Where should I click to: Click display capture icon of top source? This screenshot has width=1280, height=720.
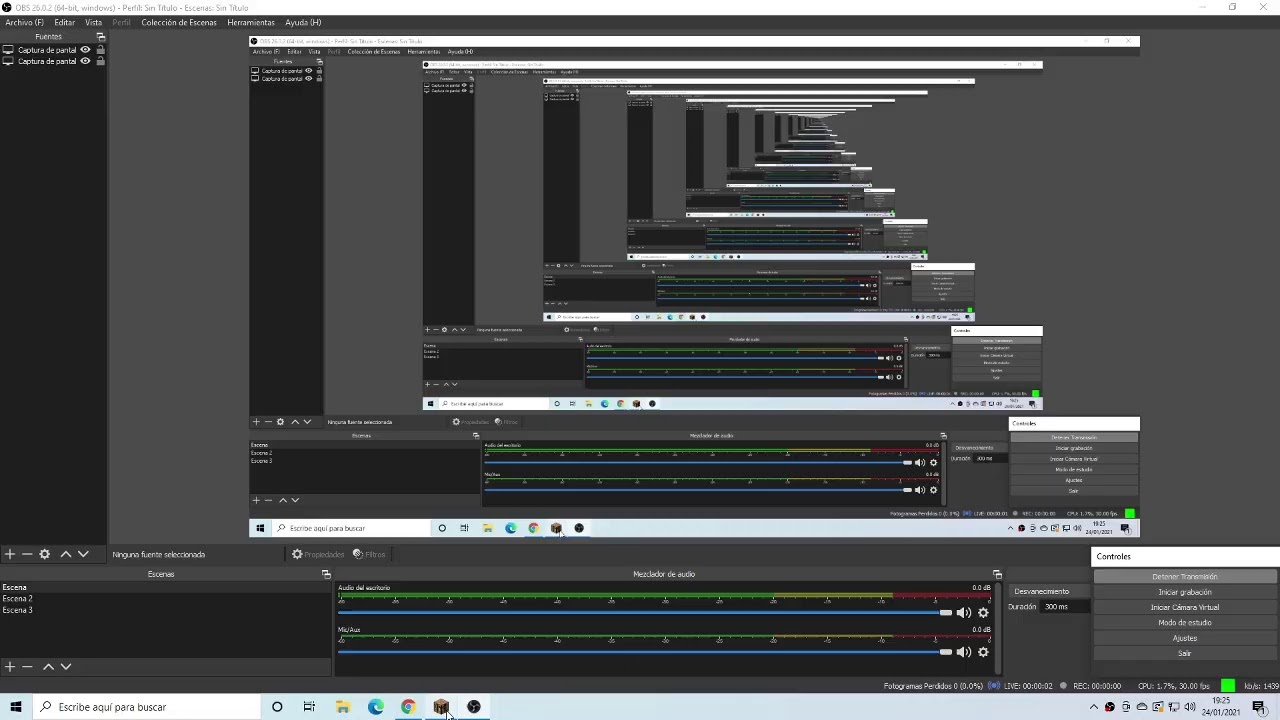click(8, 50)
